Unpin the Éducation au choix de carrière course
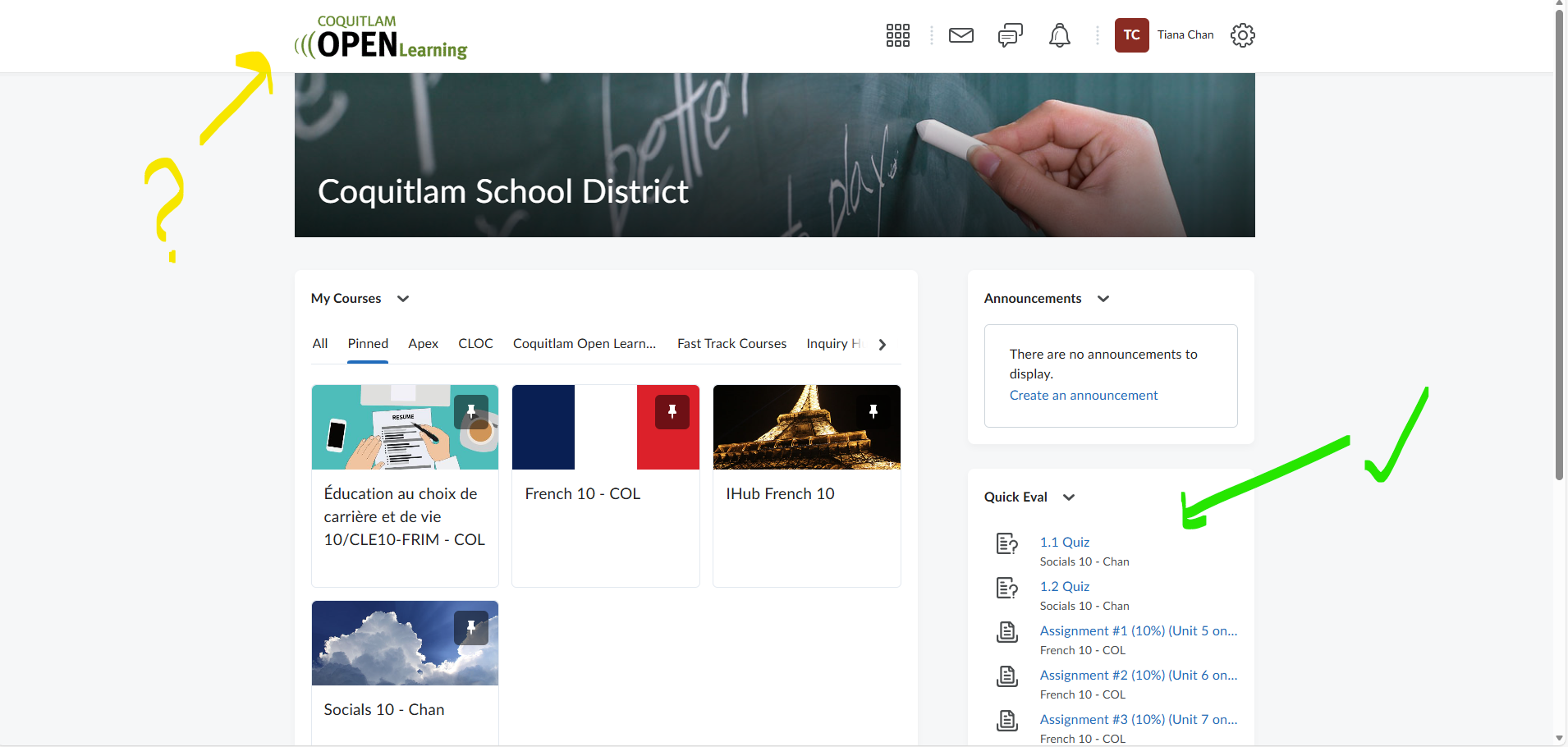This screenshot has width=1568, height=747. tap(471, 412)
